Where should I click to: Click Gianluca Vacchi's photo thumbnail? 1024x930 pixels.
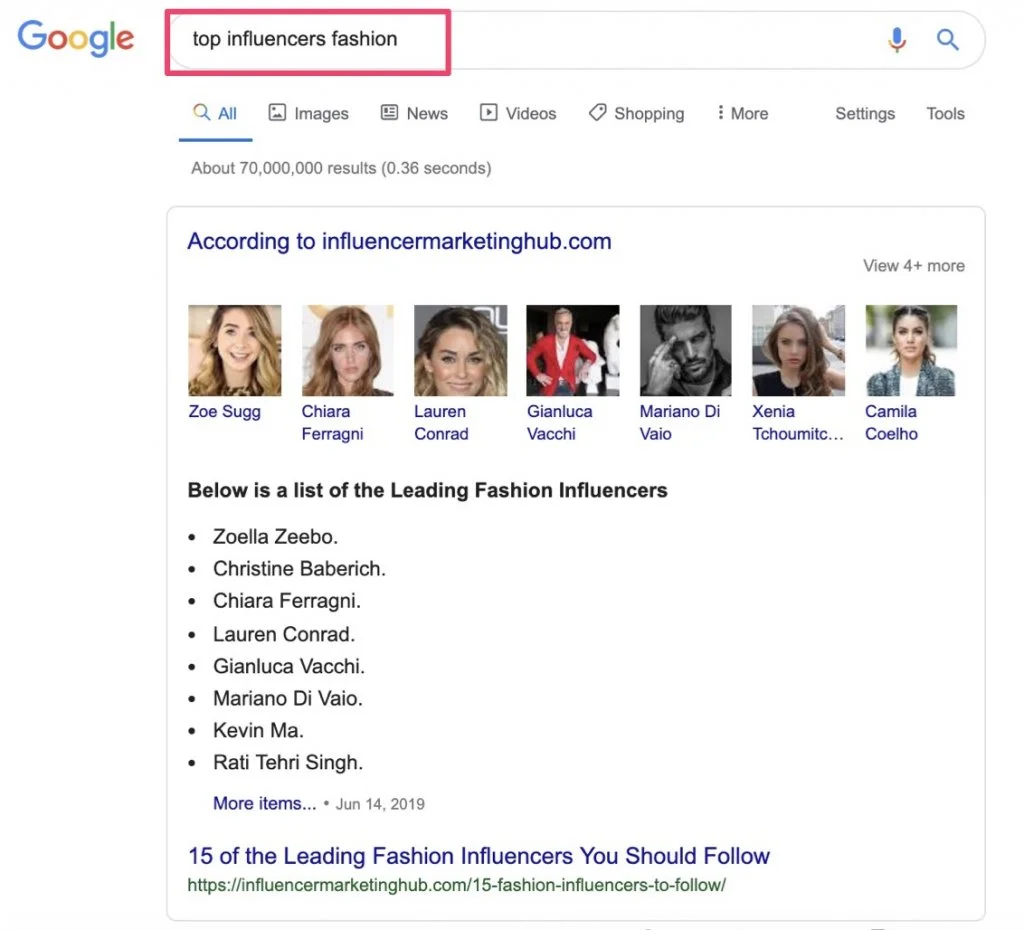tap(573, 350)
